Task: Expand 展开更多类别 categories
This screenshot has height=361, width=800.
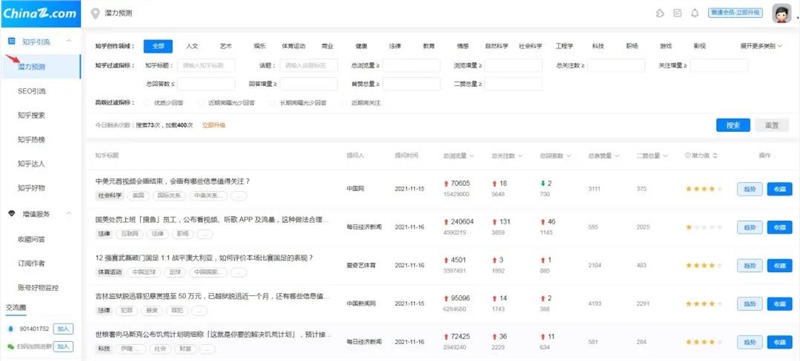Action: point(761,46)
